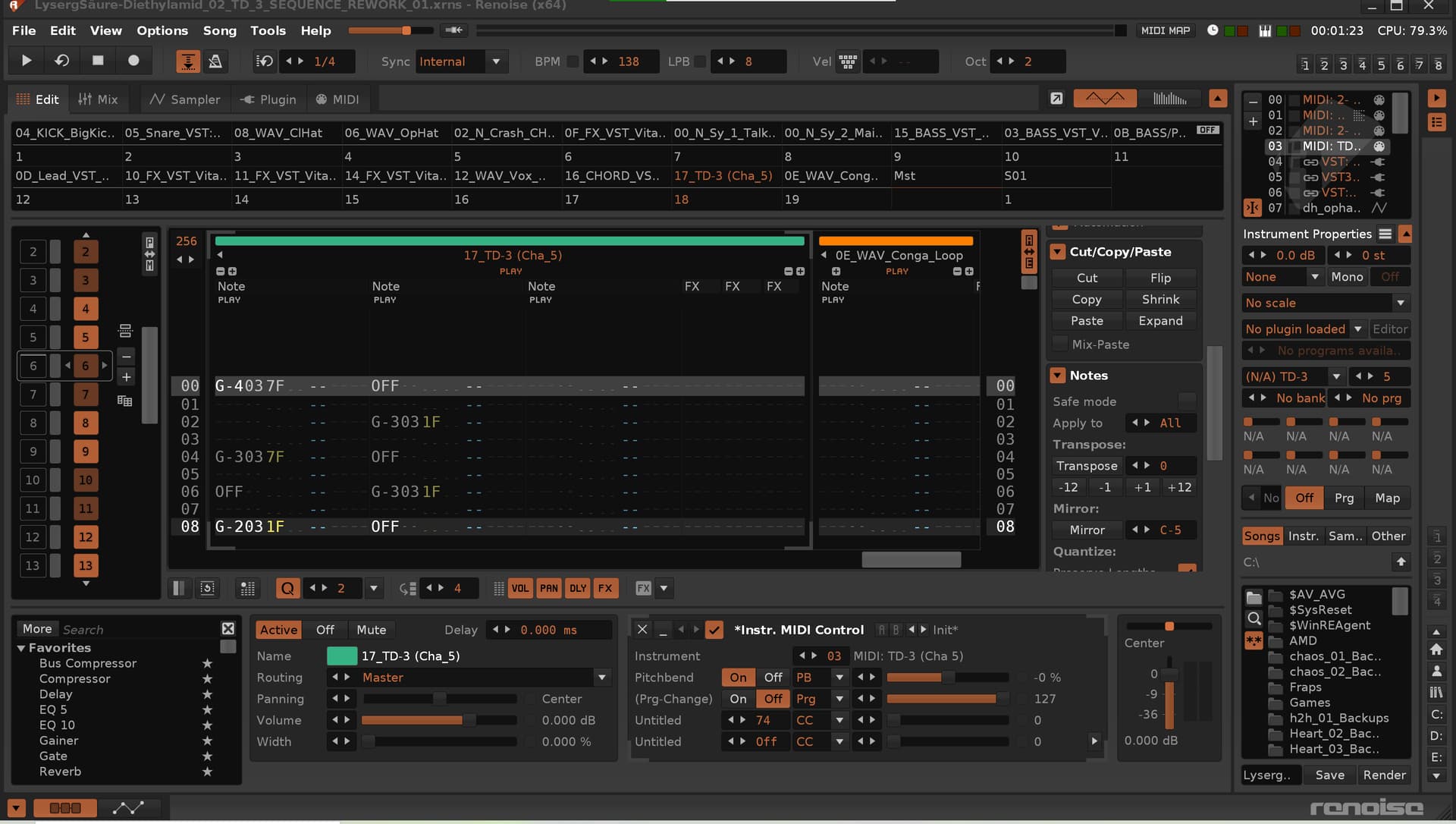Image resolution: width=1456 pixels, height=824 pixels.
Task: Show track DSP view button in bottom bar
Action: click(65, 808)
